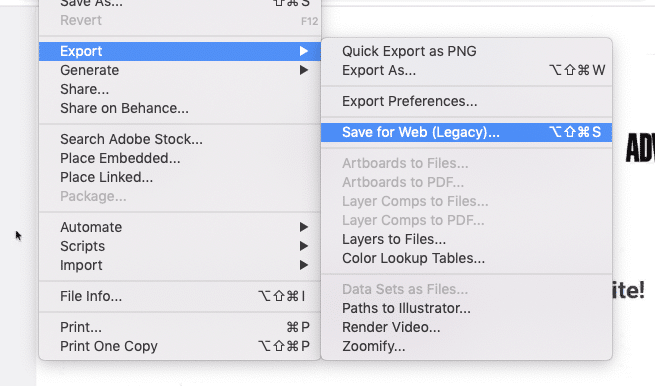Open Render Video option
The image size is (655, 386).
466,328
